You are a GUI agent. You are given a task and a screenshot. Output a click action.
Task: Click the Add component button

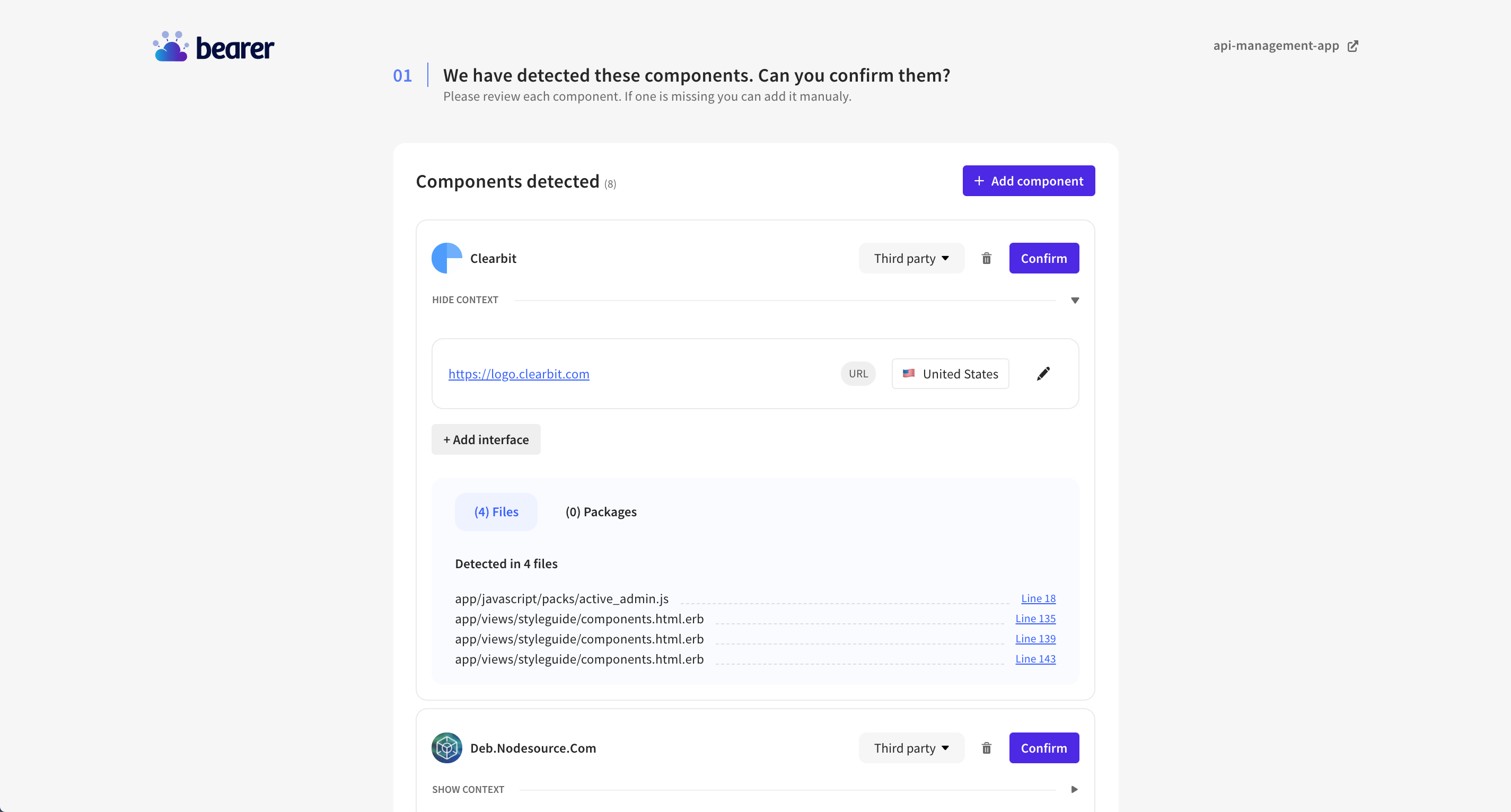point(1028,181)
